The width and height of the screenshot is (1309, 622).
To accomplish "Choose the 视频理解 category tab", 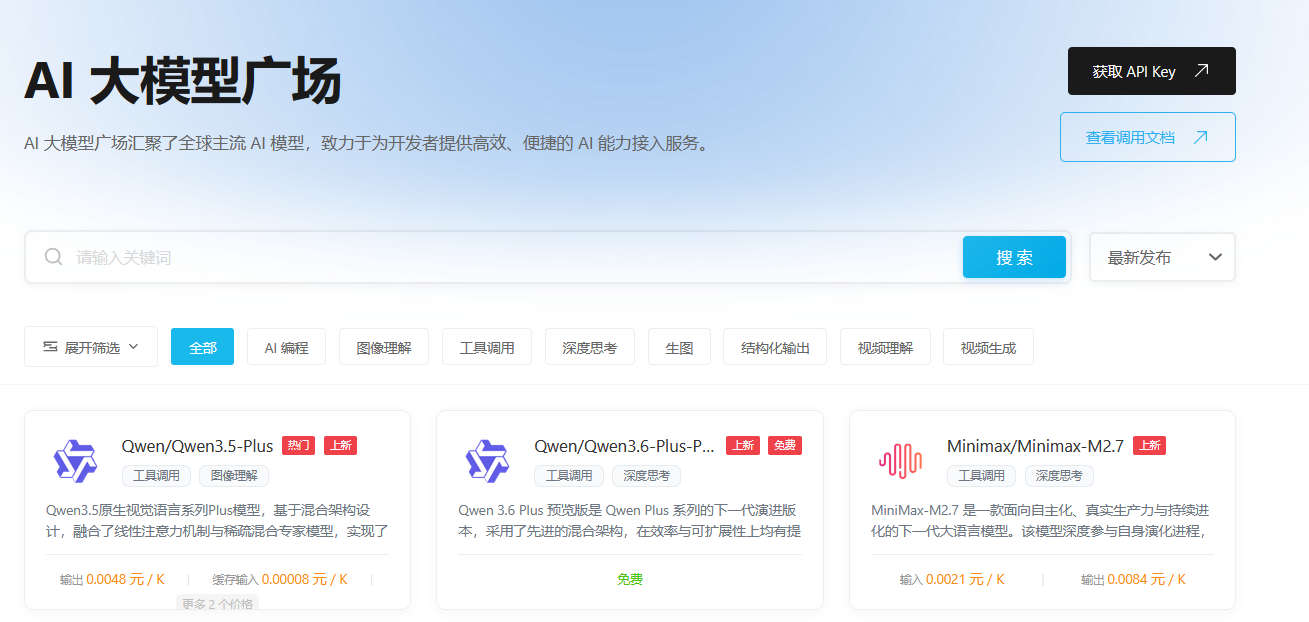I will click(885, 347).
